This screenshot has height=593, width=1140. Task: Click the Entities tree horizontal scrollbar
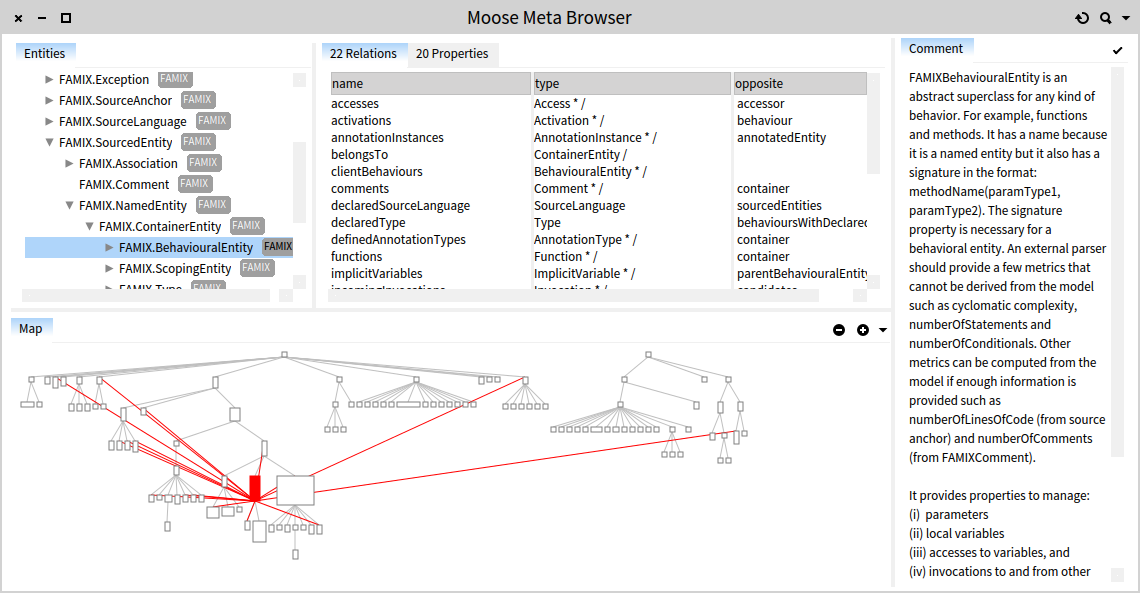point(146,295)
